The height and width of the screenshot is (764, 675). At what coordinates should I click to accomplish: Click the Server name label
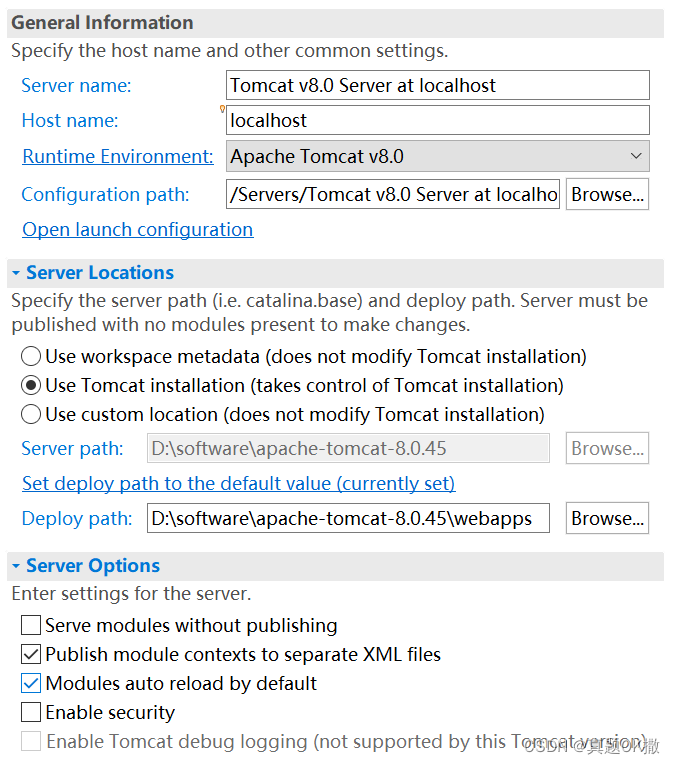coord(77,85)
